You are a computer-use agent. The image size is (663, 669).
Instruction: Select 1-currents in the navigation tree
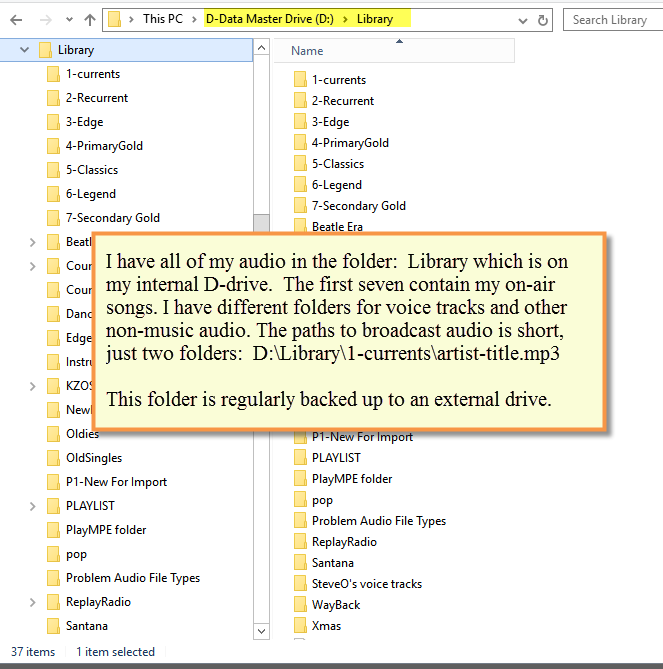click(93, 74)
